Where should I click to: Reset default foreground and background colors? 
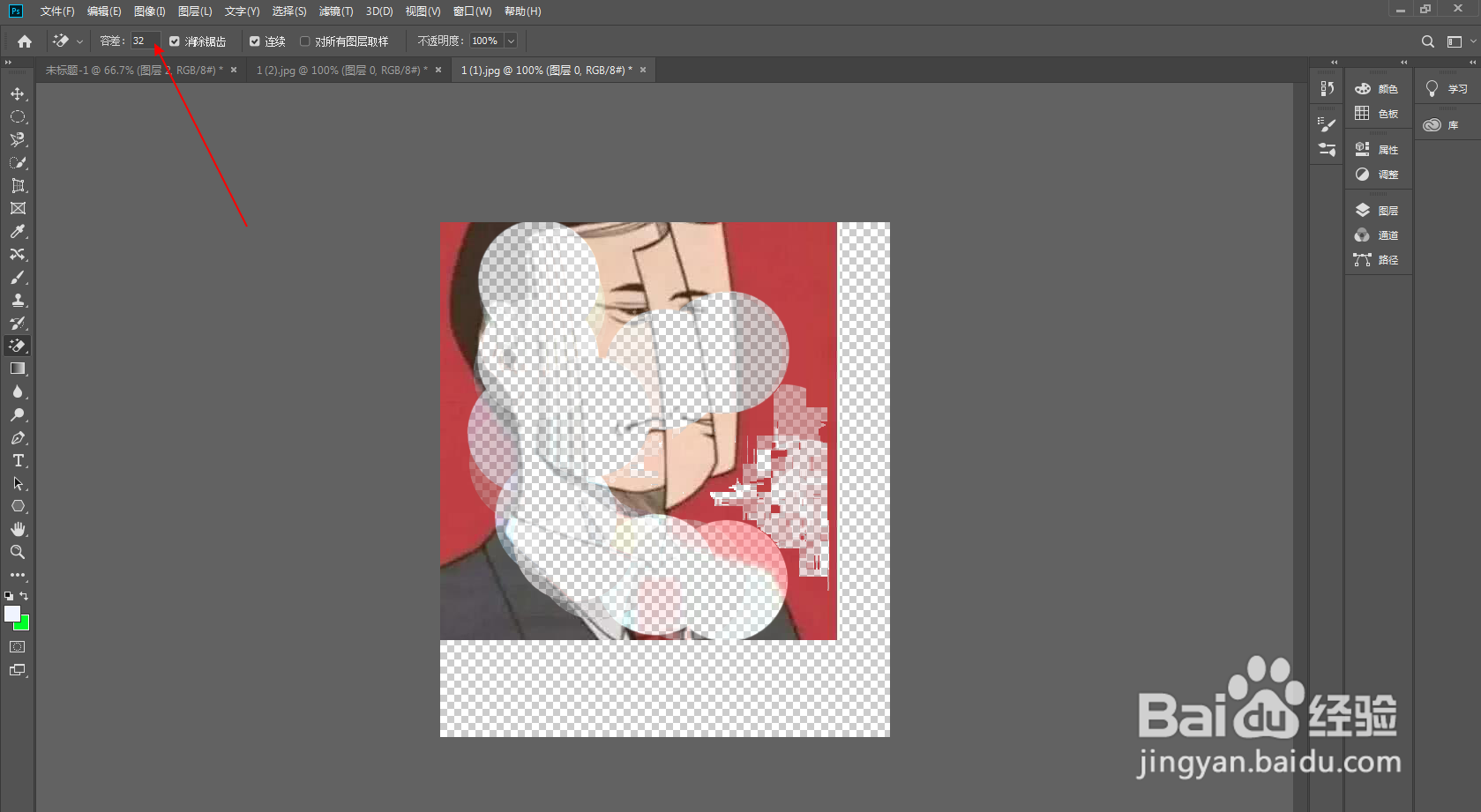click(9, 596)
